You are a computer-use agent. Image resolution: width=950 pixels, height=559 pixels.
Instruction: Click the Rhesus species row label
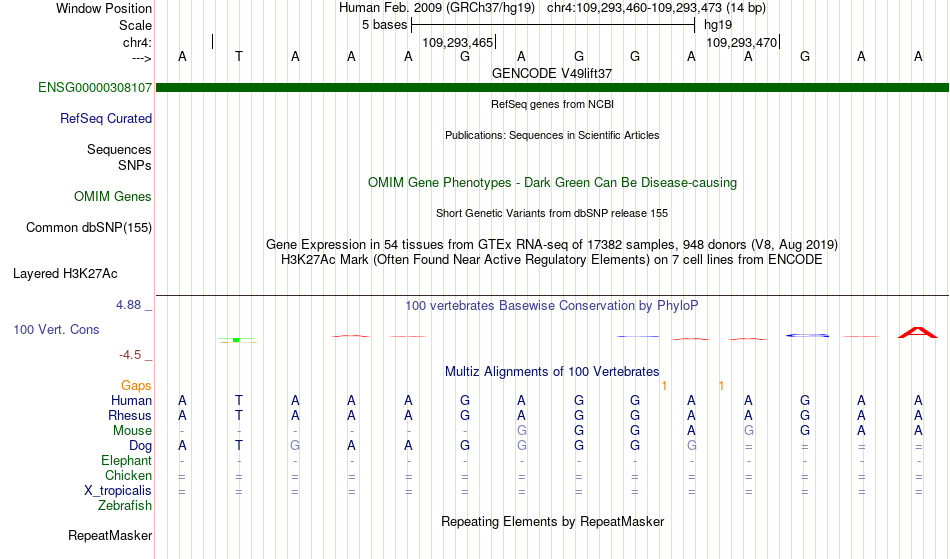click(130, 415)
